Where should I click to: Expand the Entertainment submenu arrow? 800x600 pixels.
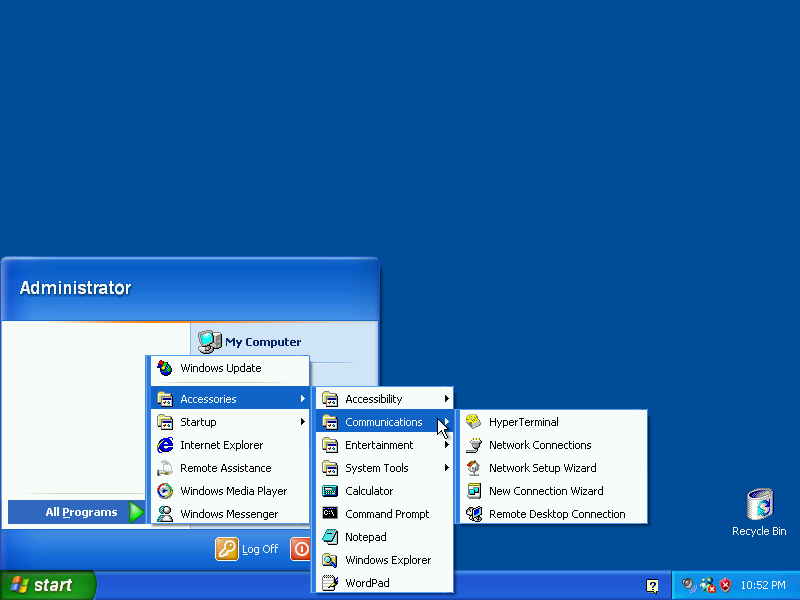coord(446,445)
